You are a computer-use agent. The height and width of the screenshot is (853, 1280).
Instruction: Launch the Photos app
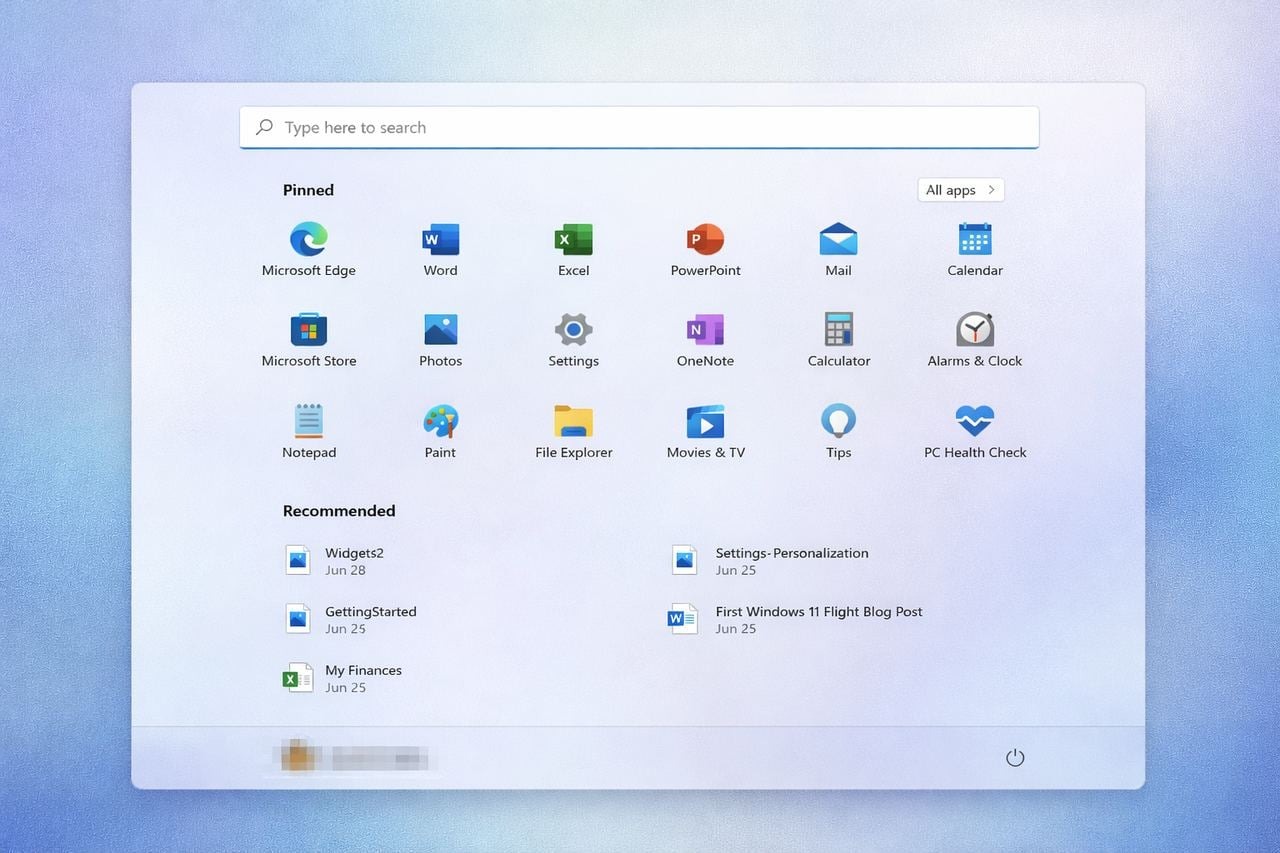440,330
